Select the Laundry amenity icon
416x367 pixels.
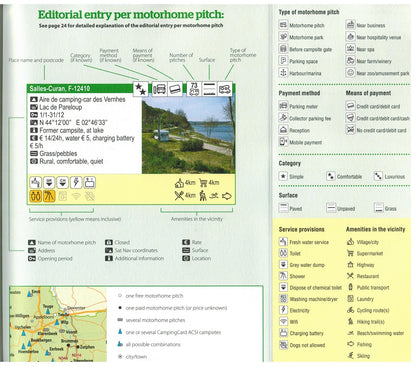350,299
